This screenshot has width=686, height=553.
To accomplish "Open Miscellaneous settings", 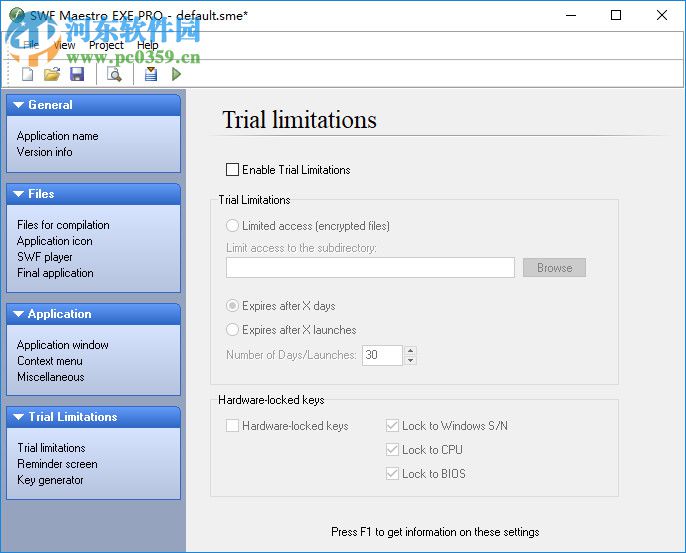I will tap(51, 377).
